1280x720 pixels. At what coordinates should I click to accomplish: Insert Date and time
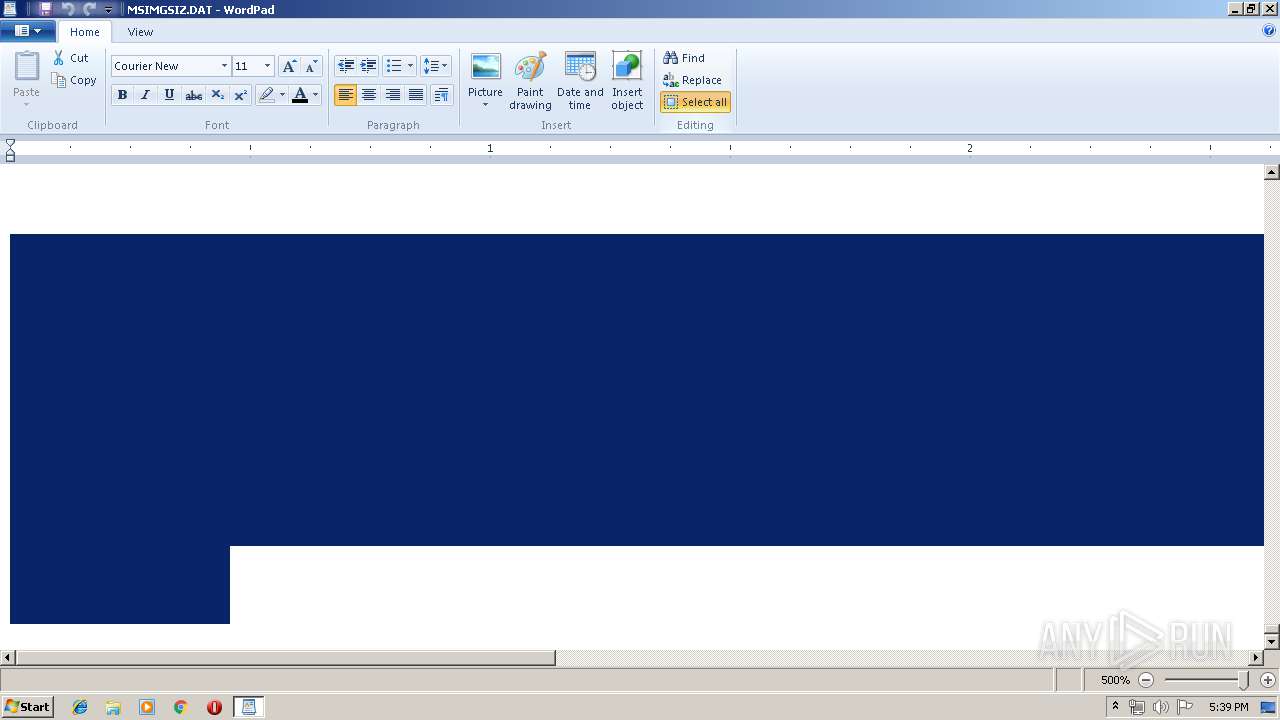tap(580, 81)
